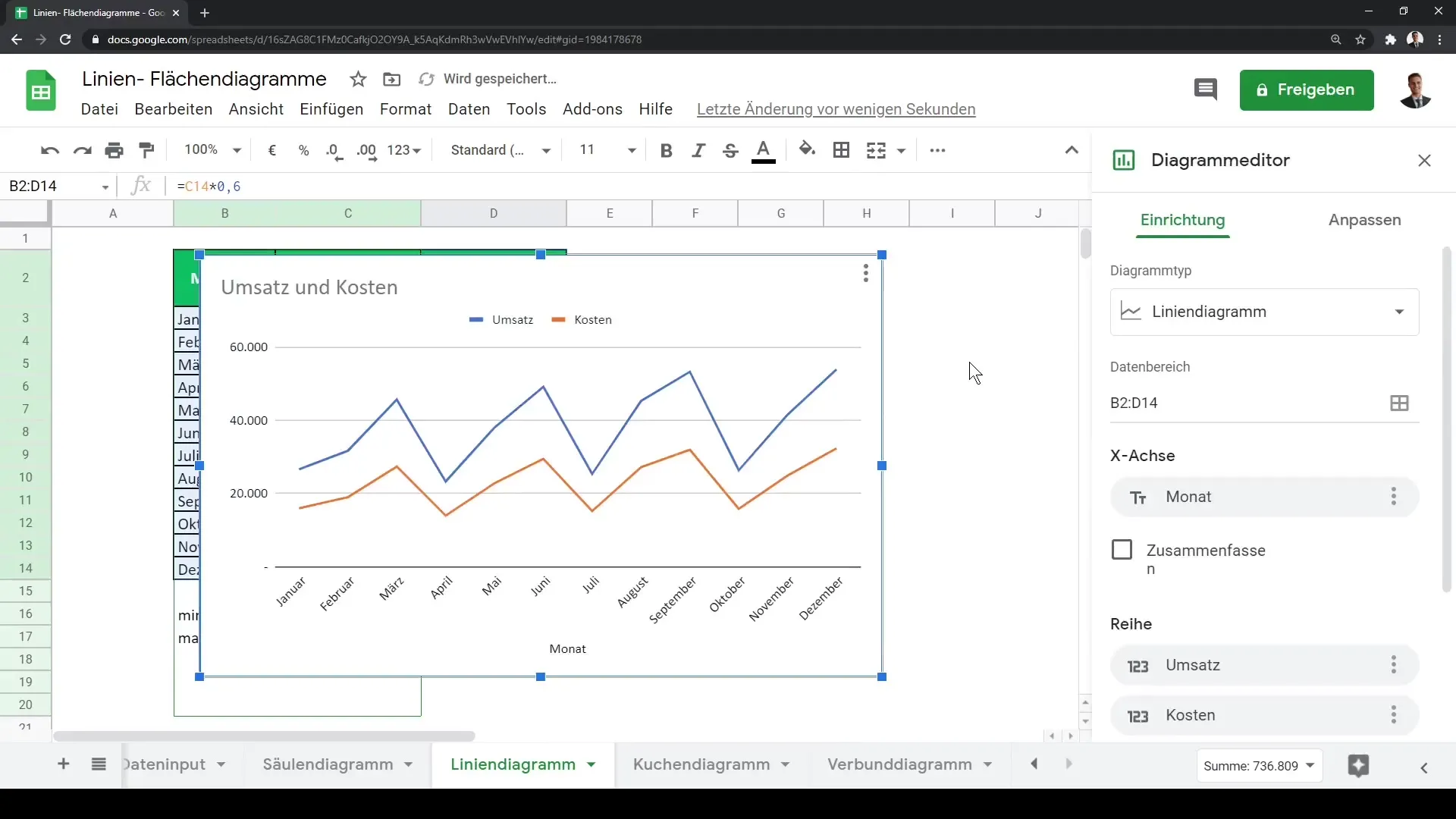The width and height of the screenshot is (1456, 819).
Task: Format as percent icon
Action: [304, 150]
